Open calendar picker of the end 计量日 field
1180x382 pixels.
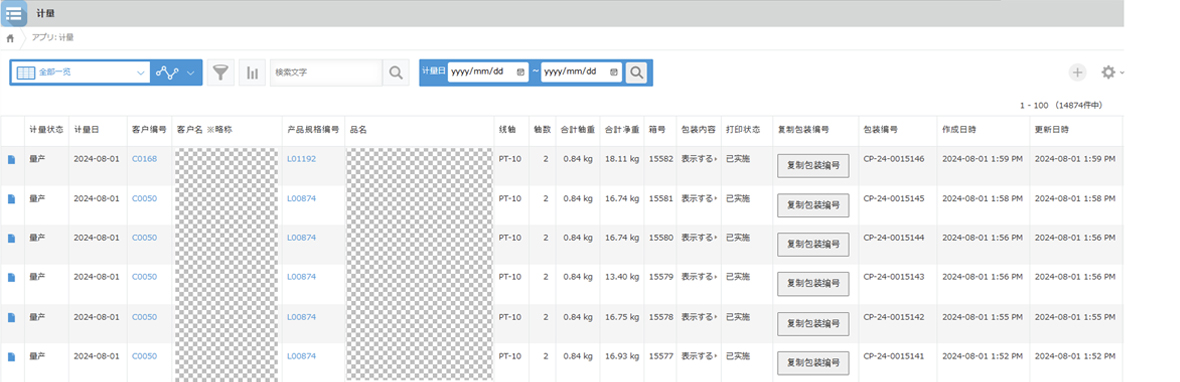[613, 72]
